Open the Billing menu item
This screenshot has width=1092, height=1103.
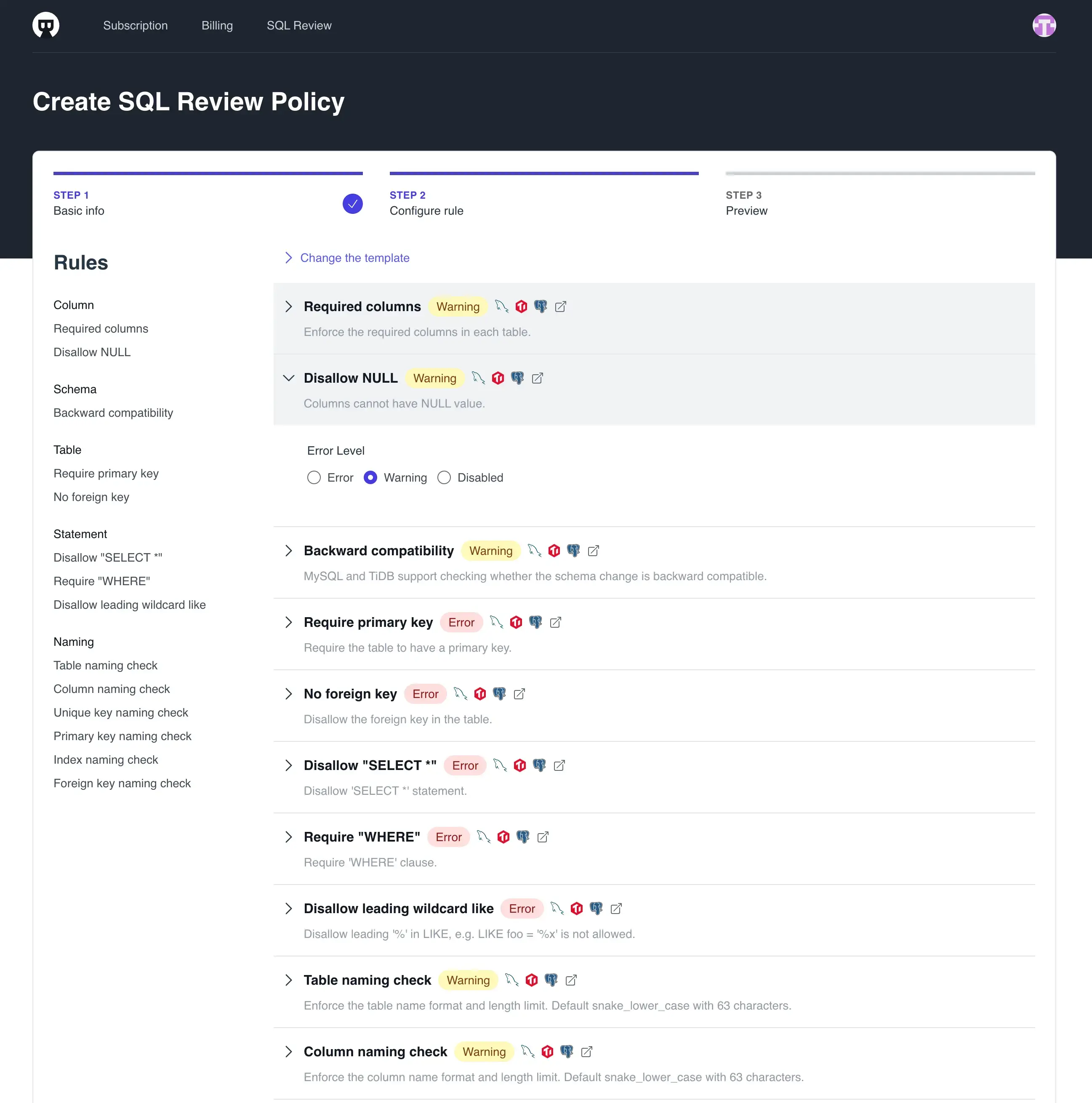click(217, 25)
